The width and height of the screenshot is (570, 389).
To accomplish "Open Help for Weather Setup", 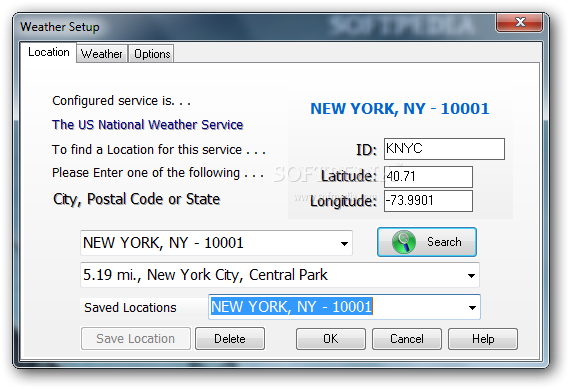I will click(x=483, y=339).
